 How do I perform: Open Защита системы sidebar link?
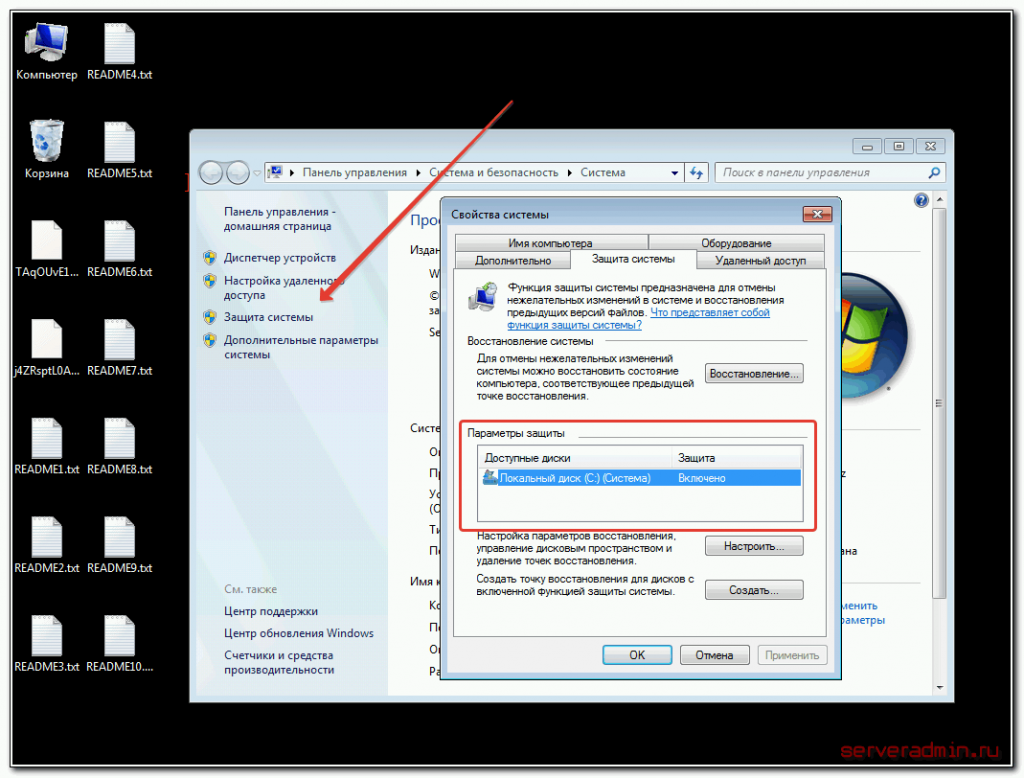tap(268, 317)
